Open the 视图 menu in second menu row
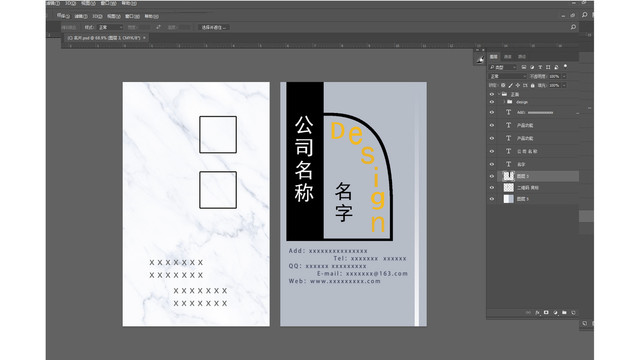Image resolution: width=640 pixels, height=360 pixels. [x=113, y=16]
